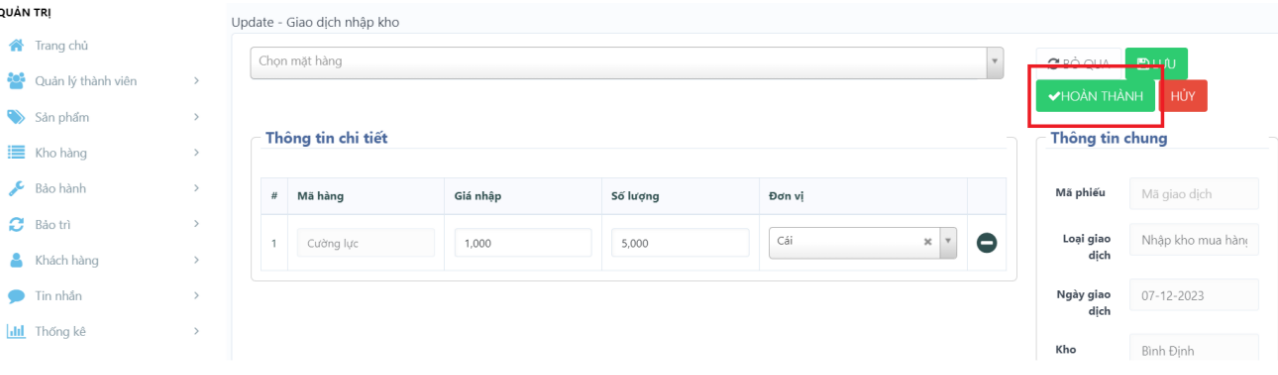Click the person icon beside Khách hàng

click(x=16, y=260)
